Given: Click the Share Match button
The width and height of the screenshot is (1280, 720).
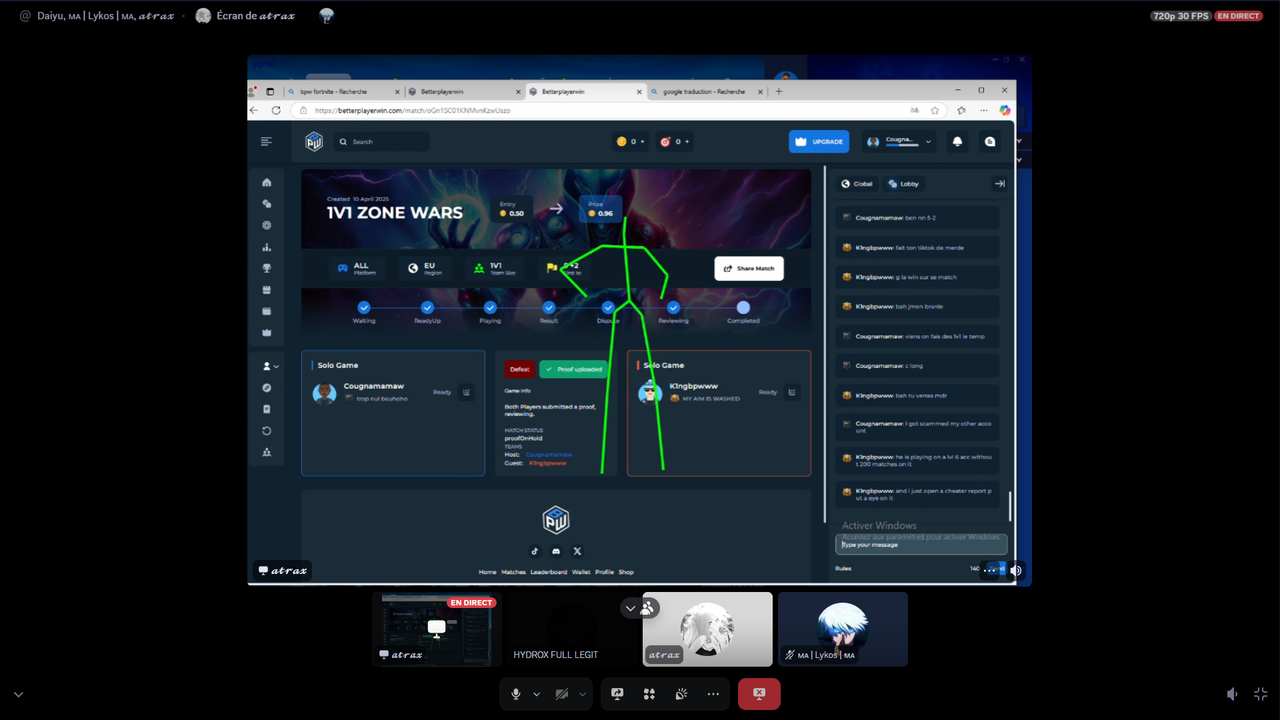Looking at the screenshot, I should tap(749, 268).
